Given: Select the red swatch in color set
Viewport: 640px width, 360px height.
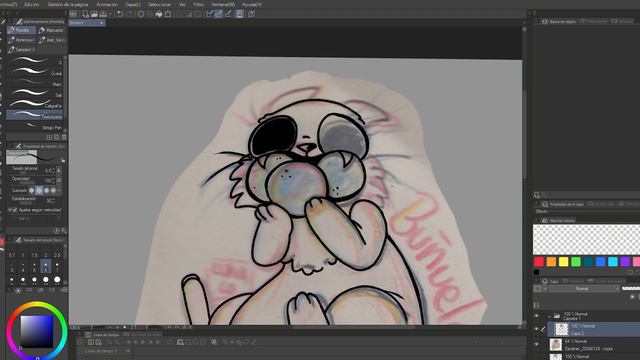Looking at the screenshot, I should pos(539,262).
